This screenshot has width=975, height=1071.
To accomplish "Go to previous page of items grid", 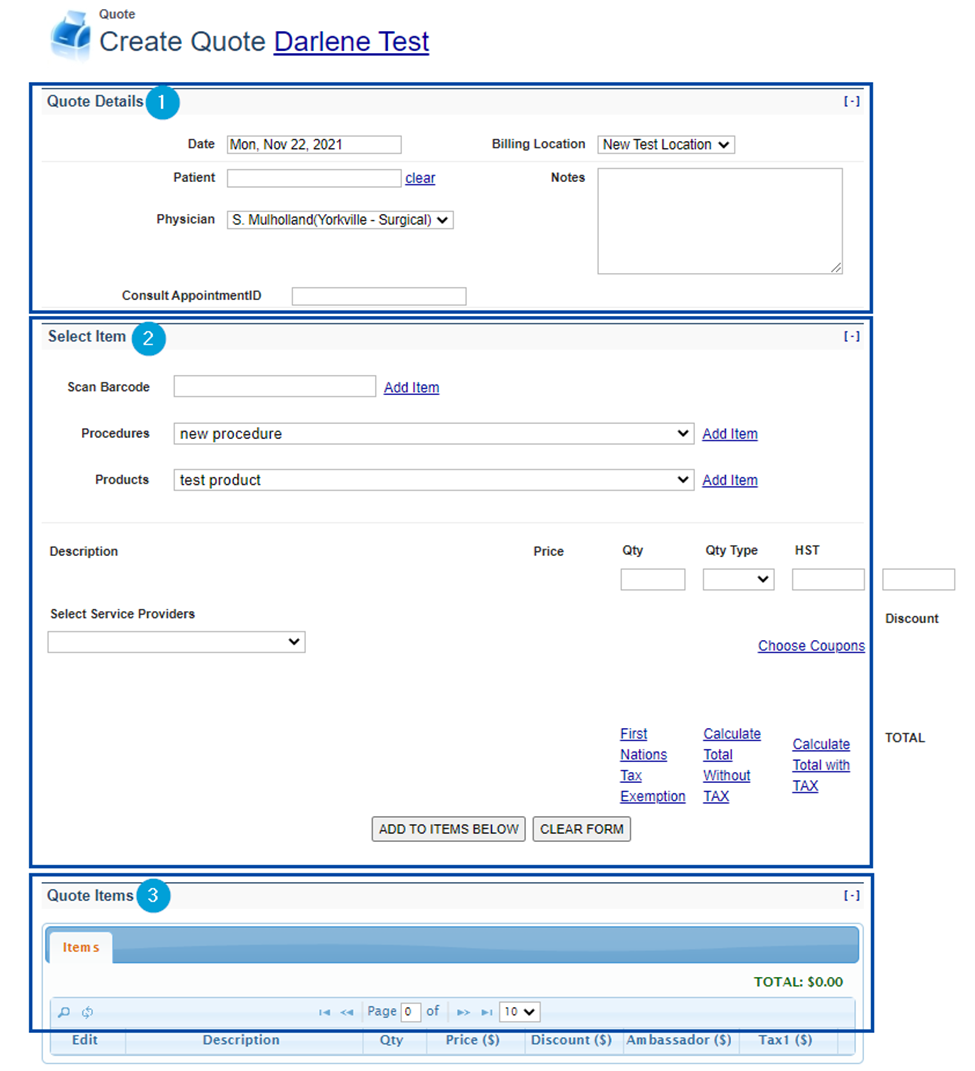I will click(347, 1012).
